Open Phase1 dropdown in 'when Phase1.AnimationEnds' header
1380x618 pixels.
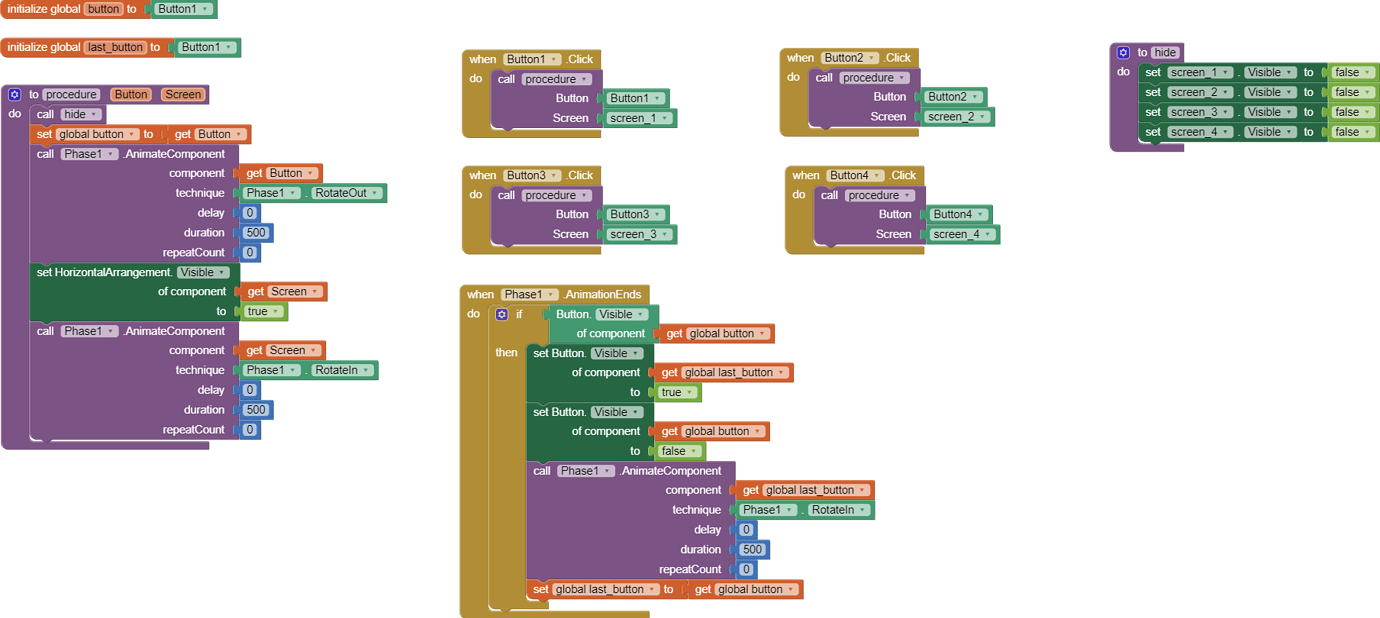click(x=530, y=294)
